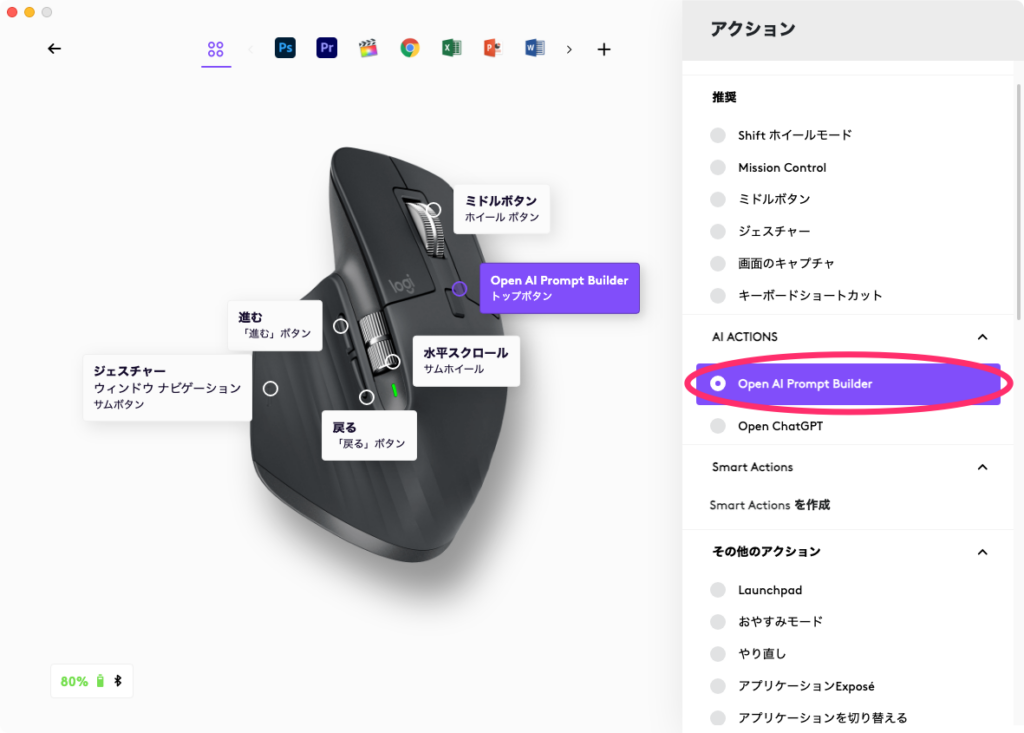Select the Photoshop app profile

tap(285, 48)
